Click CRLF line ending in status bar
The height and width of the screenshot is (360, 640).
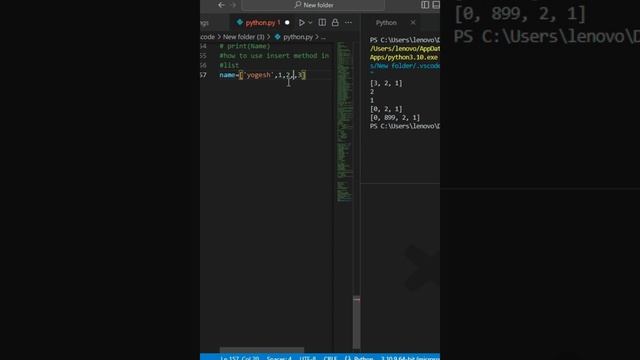pos(330,358)
